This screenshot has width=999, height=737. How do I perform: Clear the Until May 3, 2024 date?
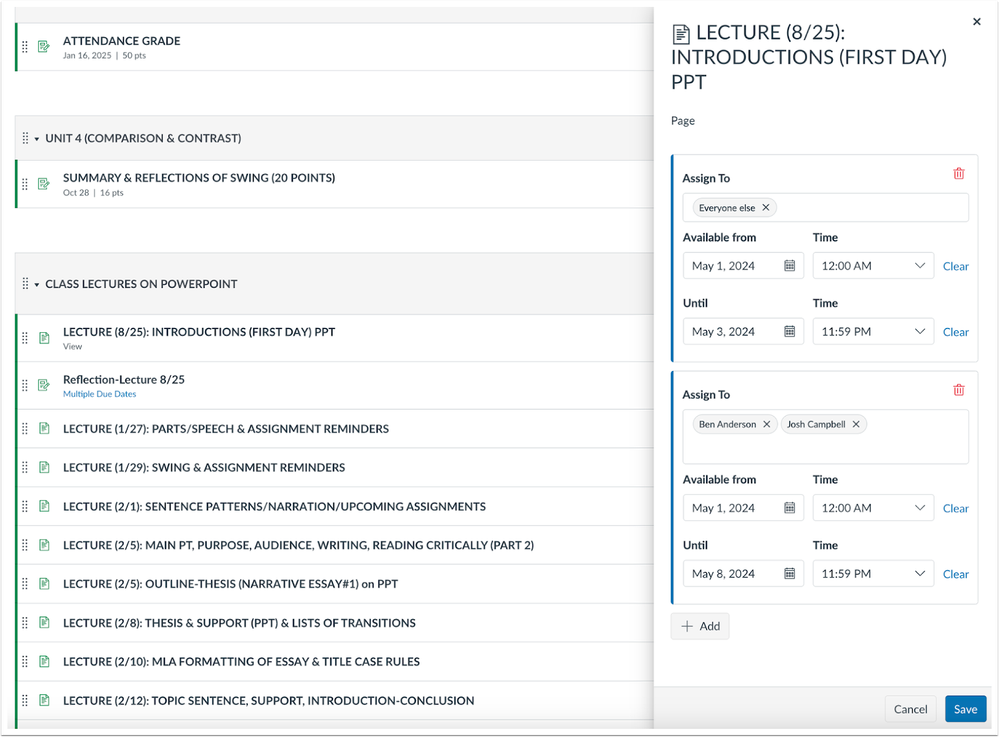[955, 332]
